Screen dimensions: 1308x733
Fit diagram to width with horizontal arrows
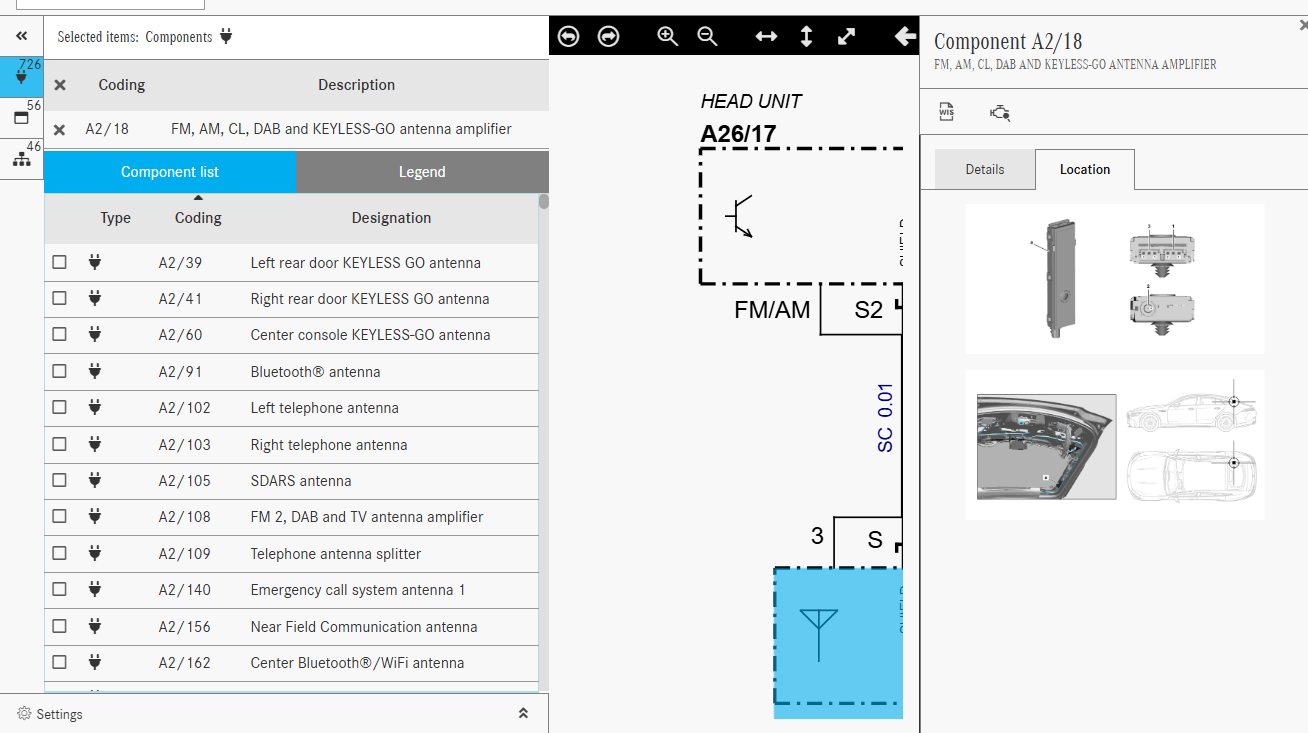(x=766, y=36)
